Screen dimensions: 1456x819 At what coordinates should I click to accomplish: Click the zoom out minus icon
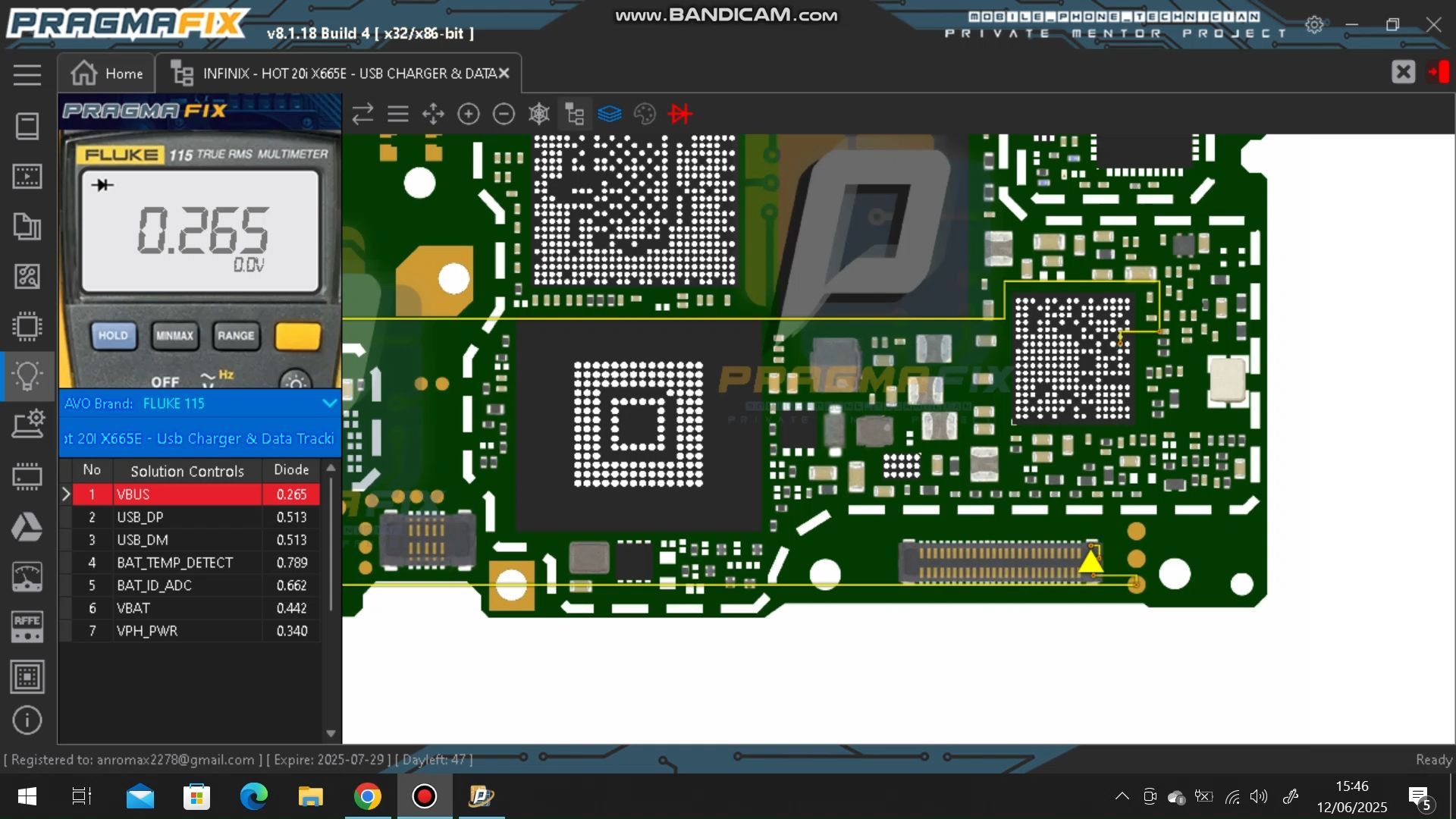504,114
